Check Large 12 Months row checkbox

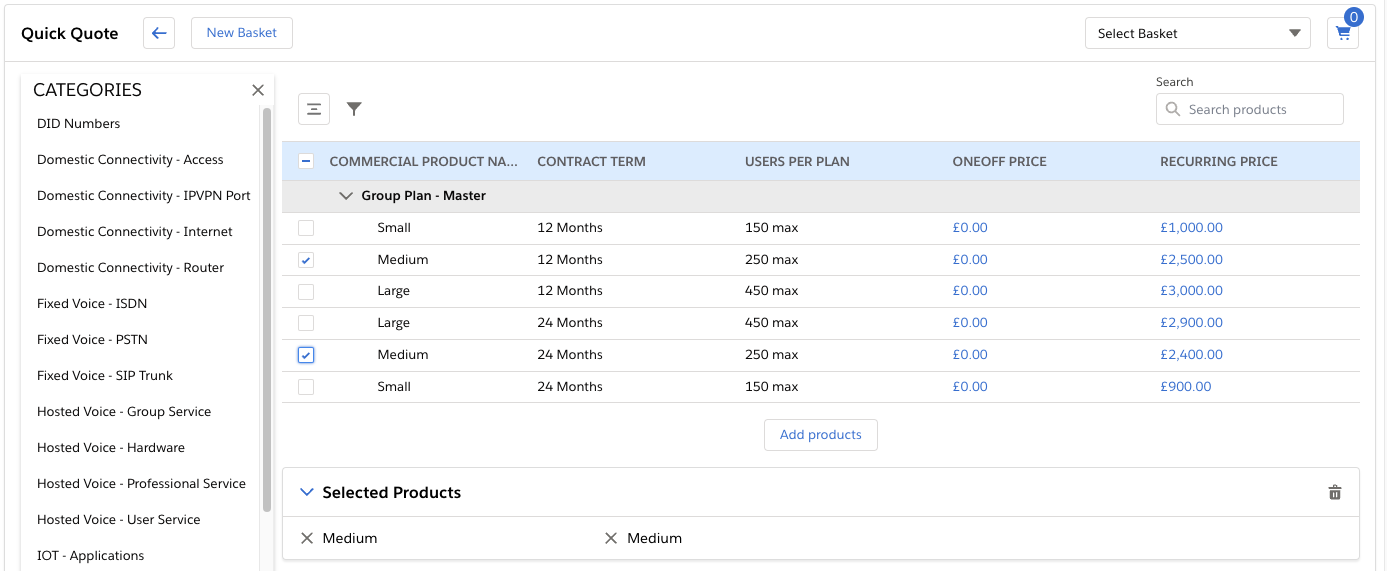point(306,291)
